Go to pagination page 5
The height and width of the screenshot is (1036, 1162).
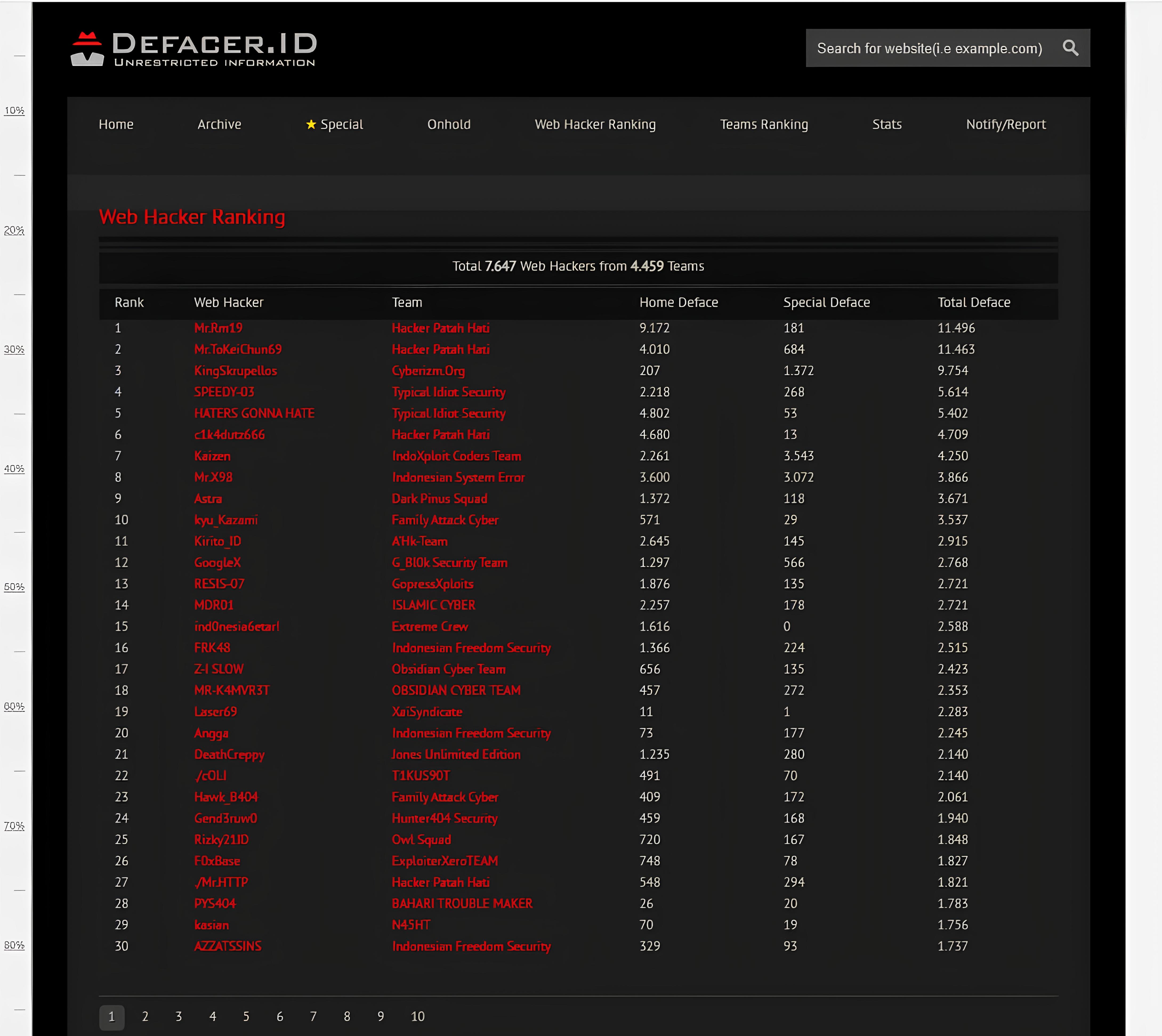point(246,1016)
